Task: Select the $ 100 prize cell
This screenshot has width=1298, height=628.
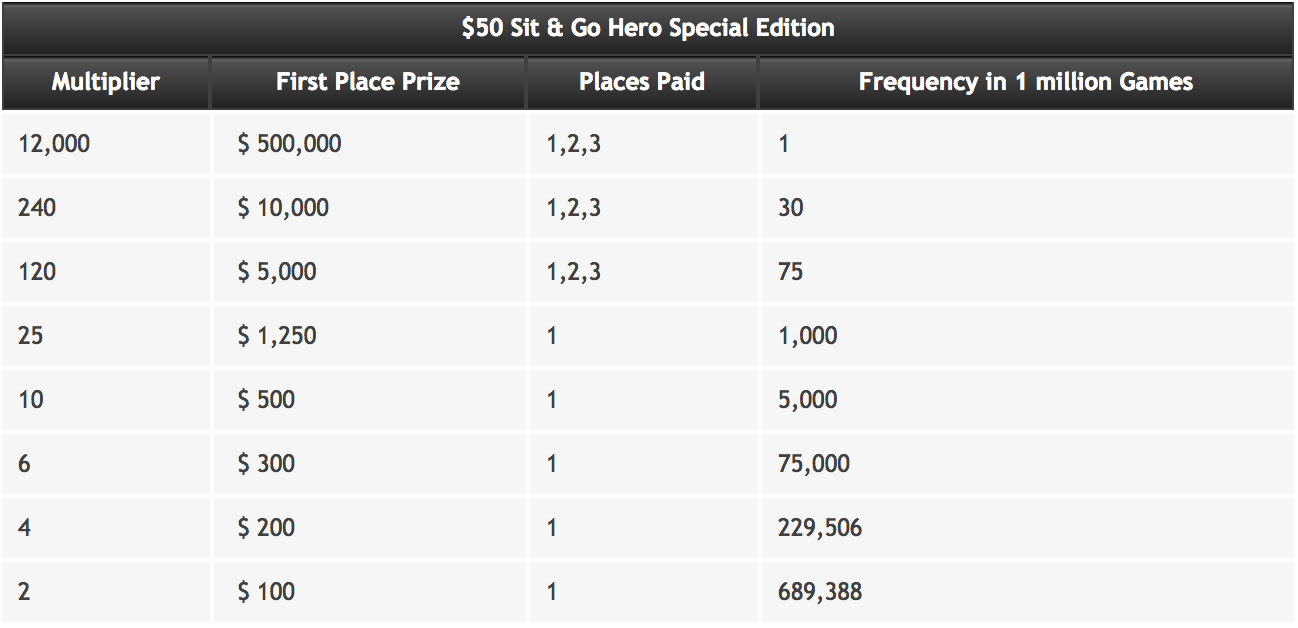Action: [x=369, y=592]
